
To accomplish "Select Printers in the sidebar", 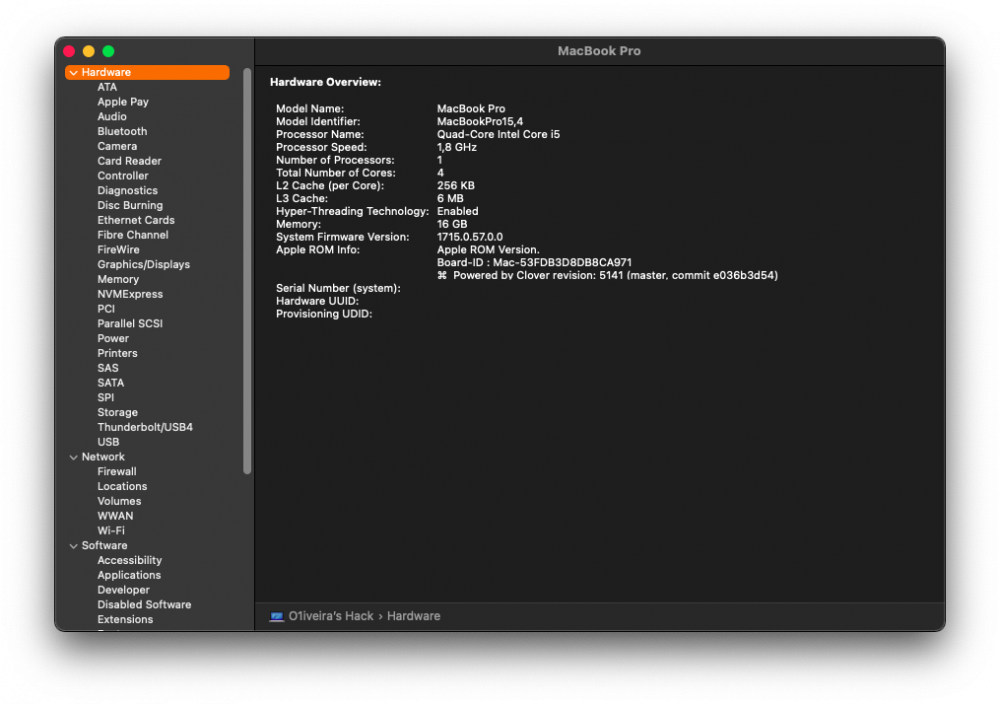I will coord(117,353).
